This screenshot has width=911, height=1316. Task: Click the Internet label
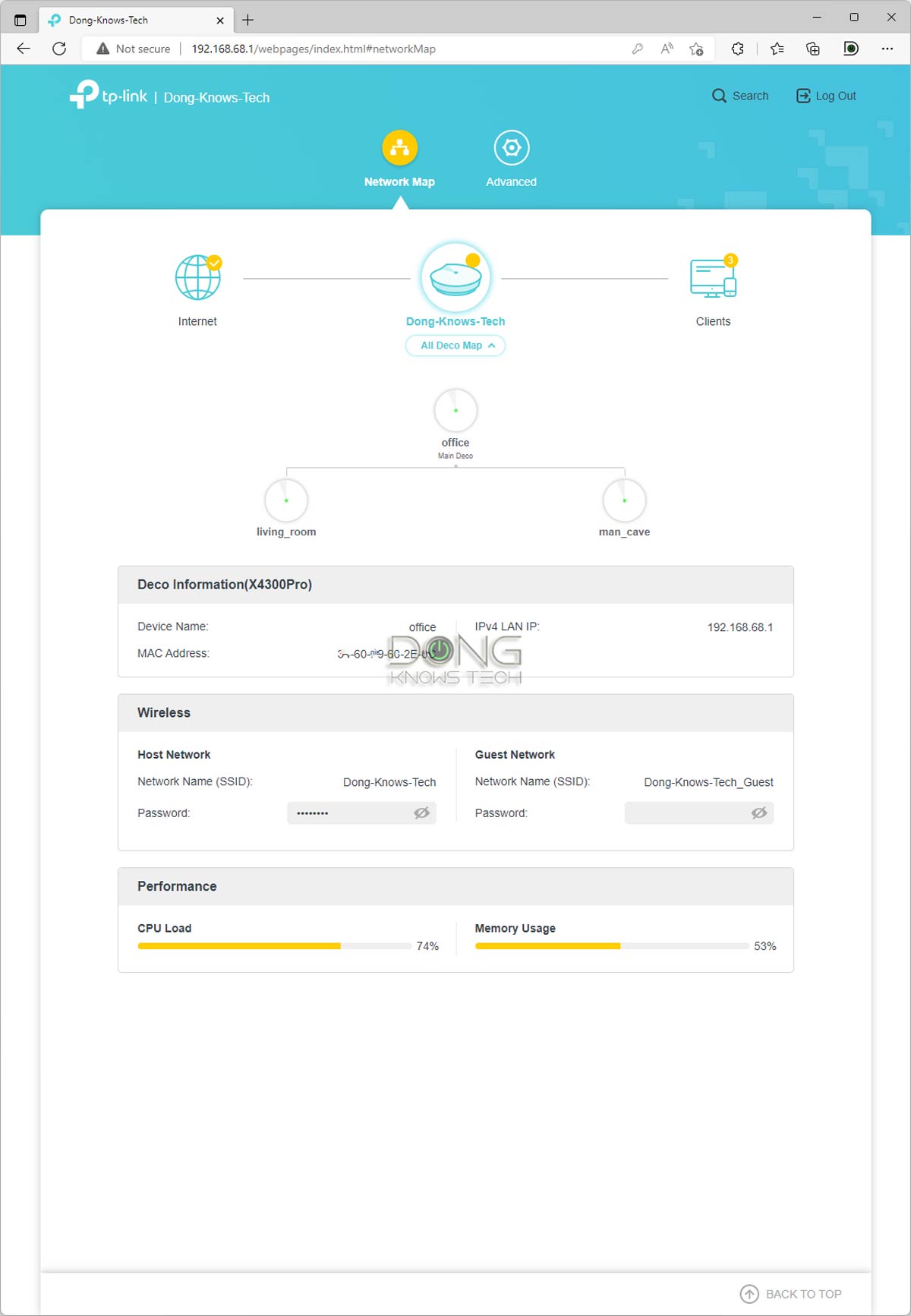click(197, 321)
